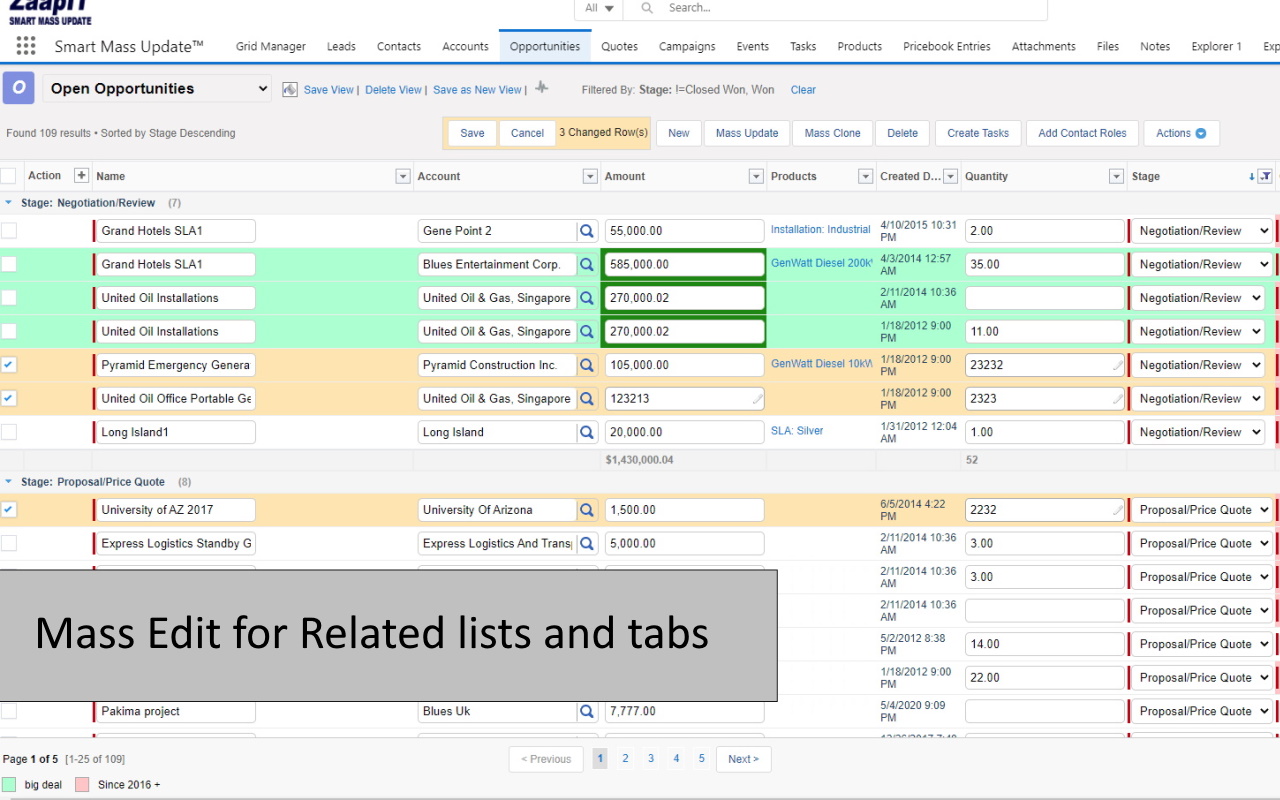The image size is (1280, 800).
Task: Open the Quantity column menu arrow
Action: (1116, 177)
